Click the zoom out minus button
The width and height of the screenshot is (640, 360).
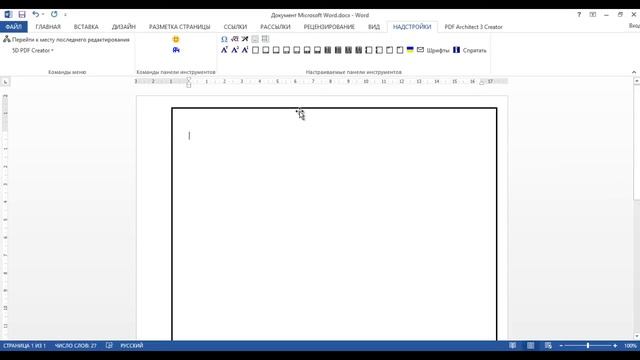(x=561, y=346)
